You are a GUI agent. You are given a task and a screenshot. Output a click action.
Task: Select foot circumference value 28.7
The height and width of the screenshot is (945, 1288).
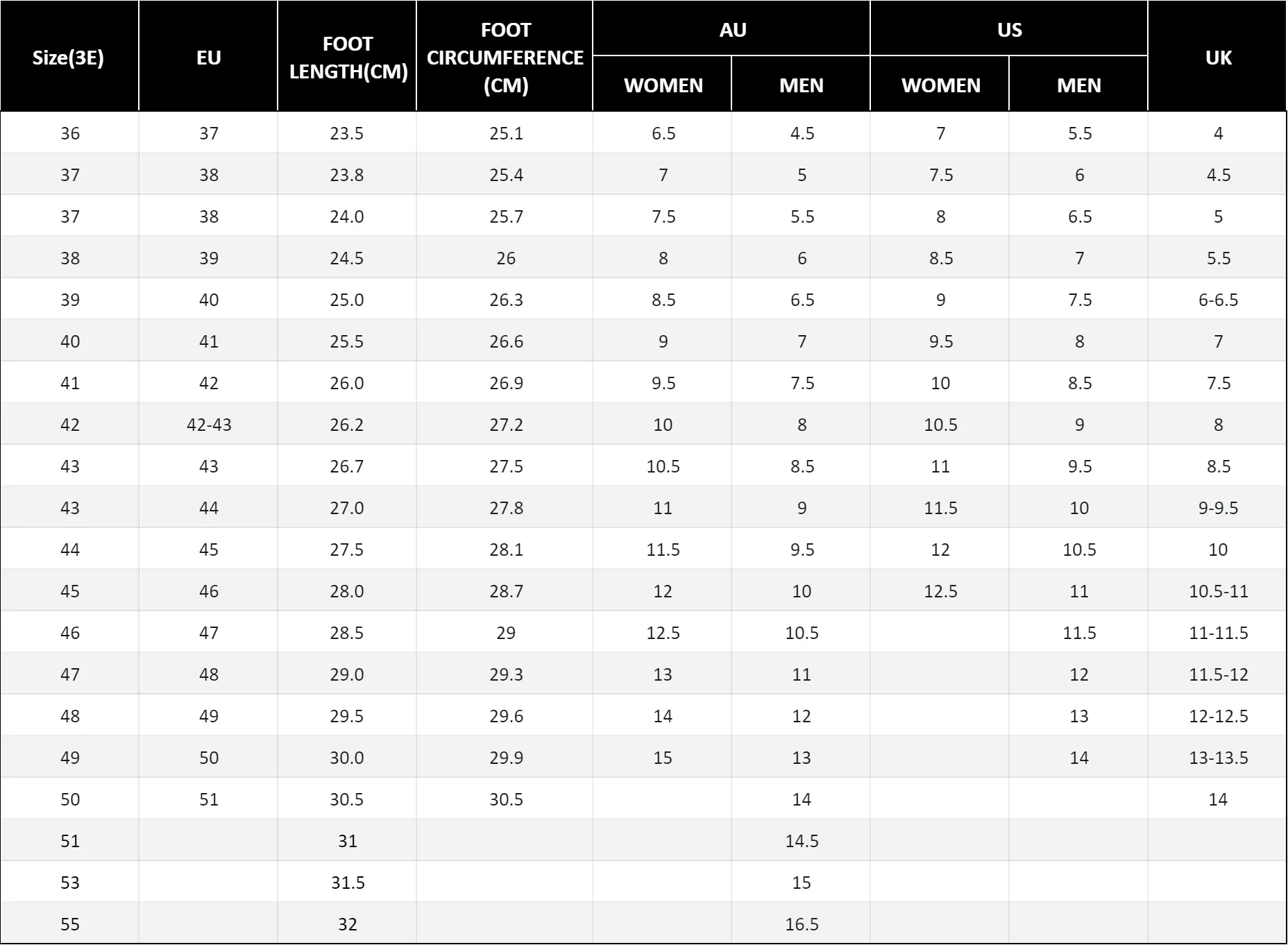(506, 591)
